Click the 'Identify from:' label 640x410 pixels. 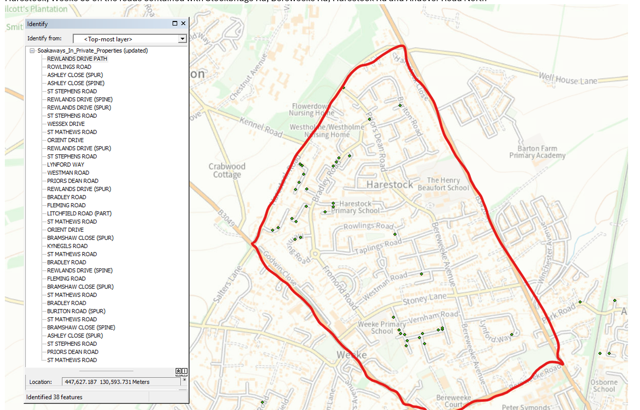pyautogui.click(x=44, y=38)
